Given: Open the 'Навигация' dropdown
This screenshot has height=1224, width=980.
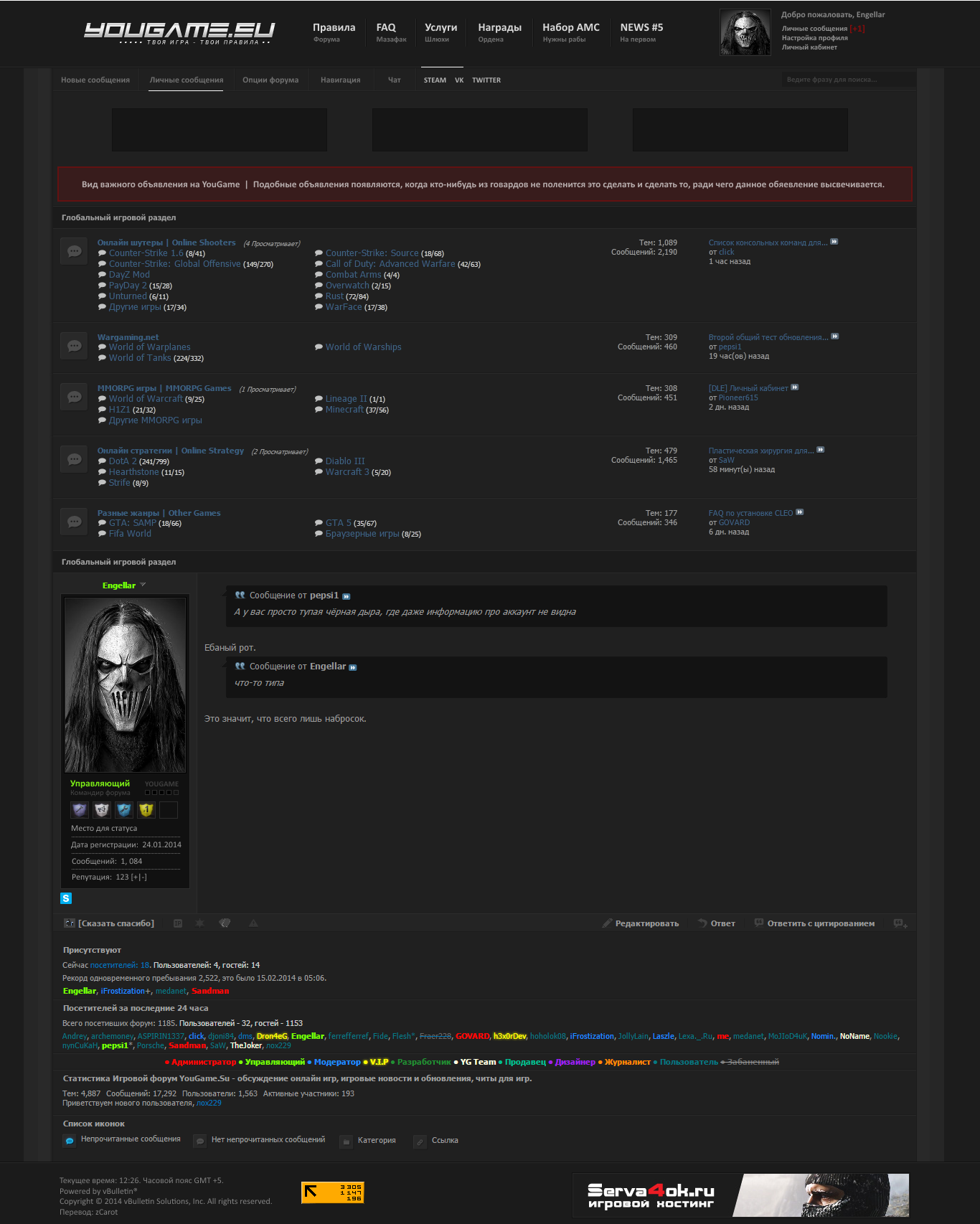Looking at the screenshot, I should (341, 80).
